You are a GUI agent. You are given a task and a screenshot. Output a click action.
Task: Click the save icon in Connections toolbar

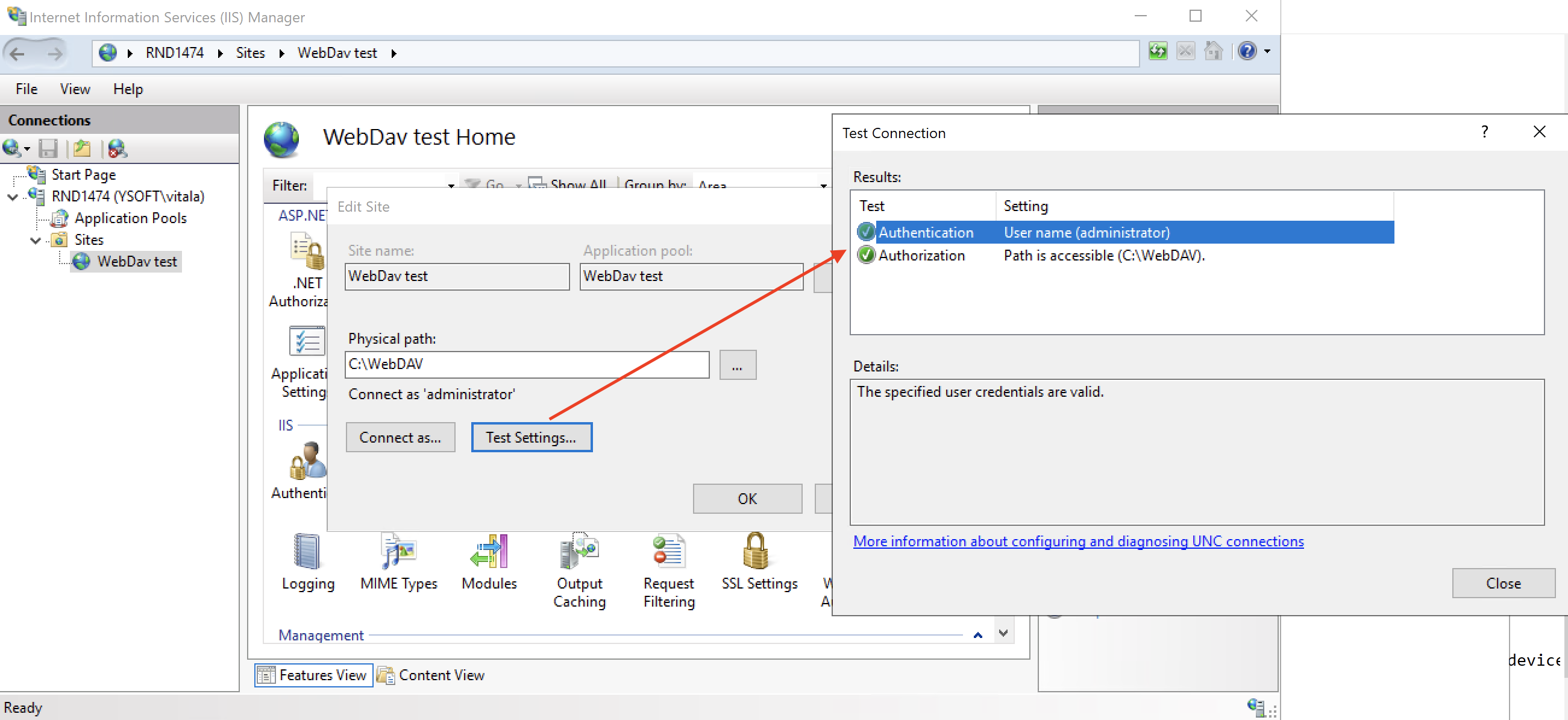coord(48,148)
